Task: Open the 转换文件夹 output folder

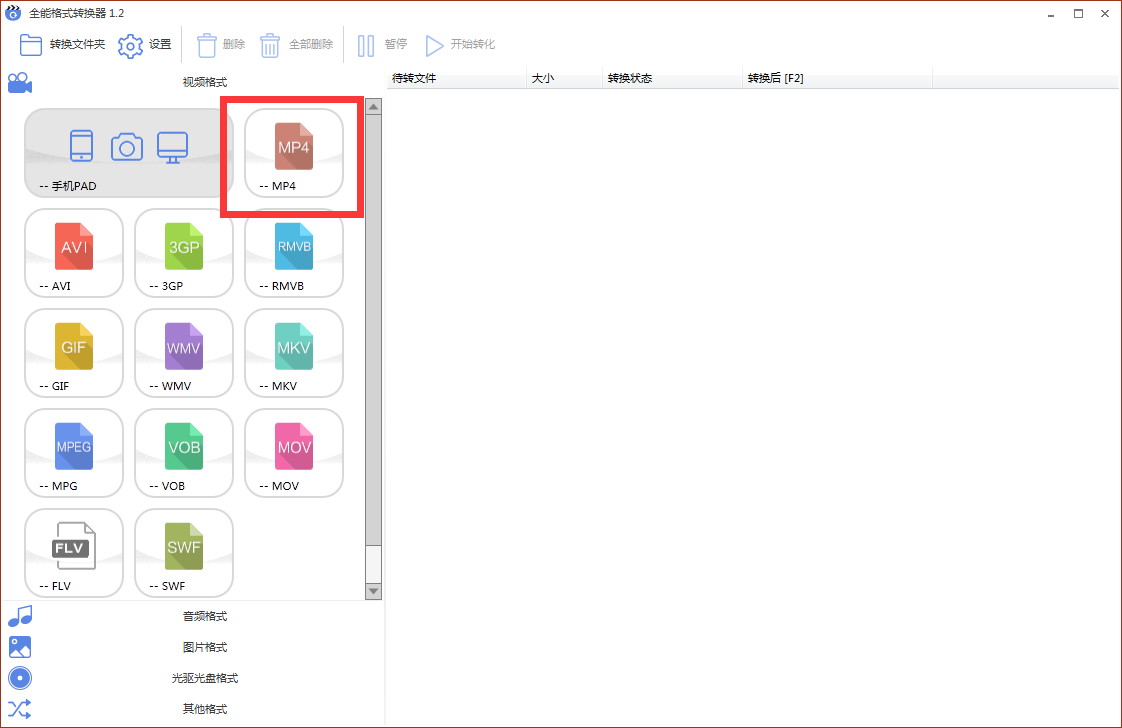Action: [63, 45]
